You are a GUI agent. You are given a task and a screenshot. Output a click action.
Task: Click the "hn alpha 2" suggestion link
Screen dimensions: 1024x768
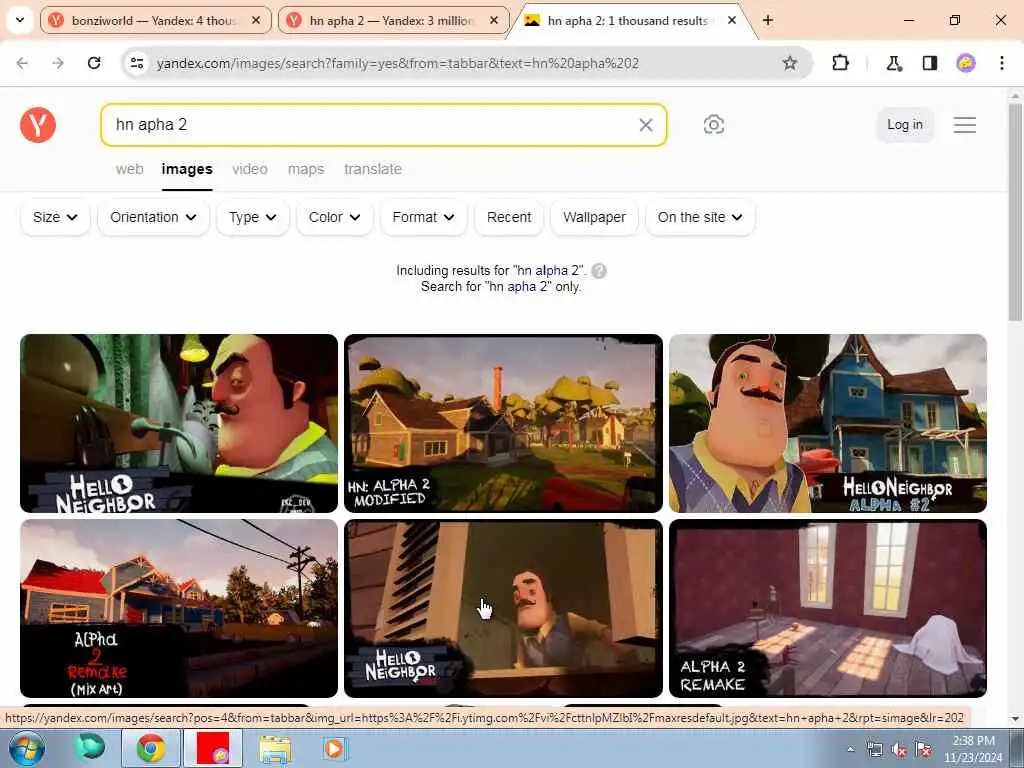[x=548, y=270]
